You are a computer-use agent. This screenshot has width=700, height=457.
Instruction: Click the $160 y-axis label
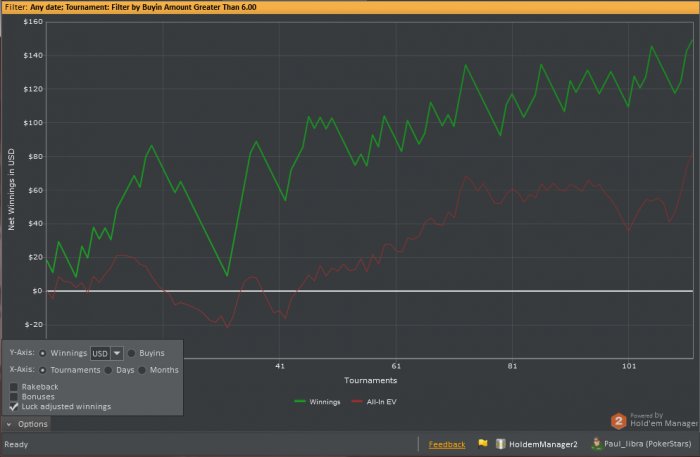pyautogui.click(x=33, y=21)
